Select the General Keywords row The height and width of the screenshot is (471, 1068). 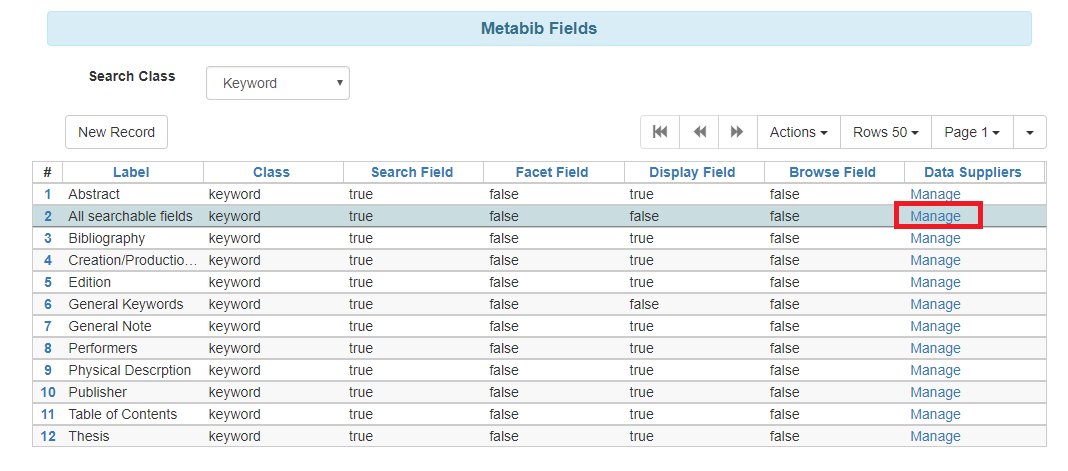126,304
